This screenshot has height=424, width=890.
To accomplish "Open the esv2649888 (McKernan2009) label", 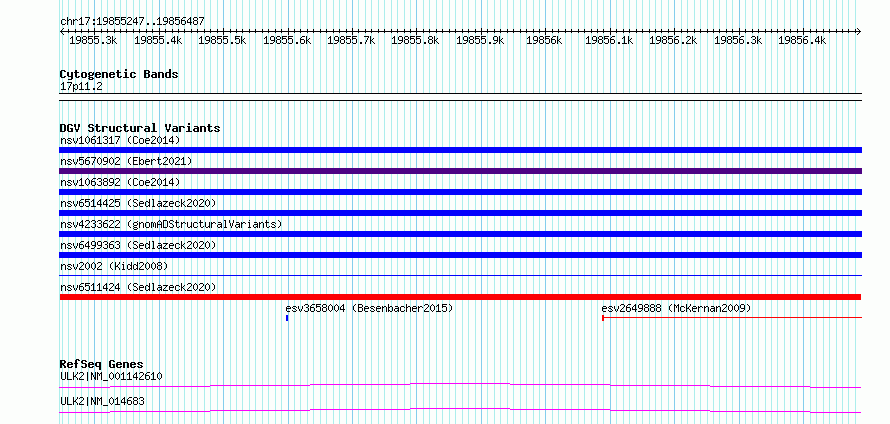I will click(676, 308).
